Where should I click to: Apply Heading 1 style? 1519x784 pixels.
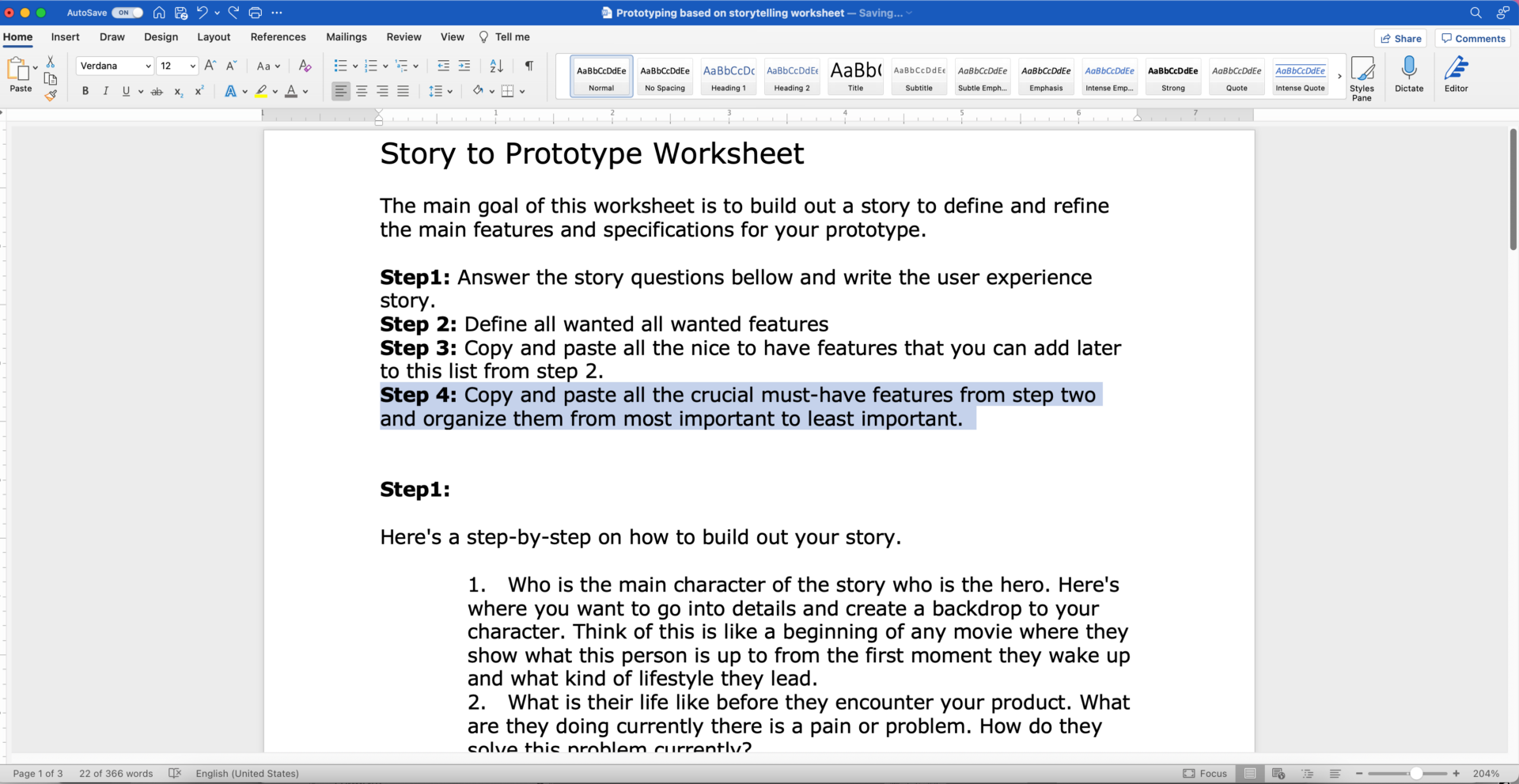729,77
